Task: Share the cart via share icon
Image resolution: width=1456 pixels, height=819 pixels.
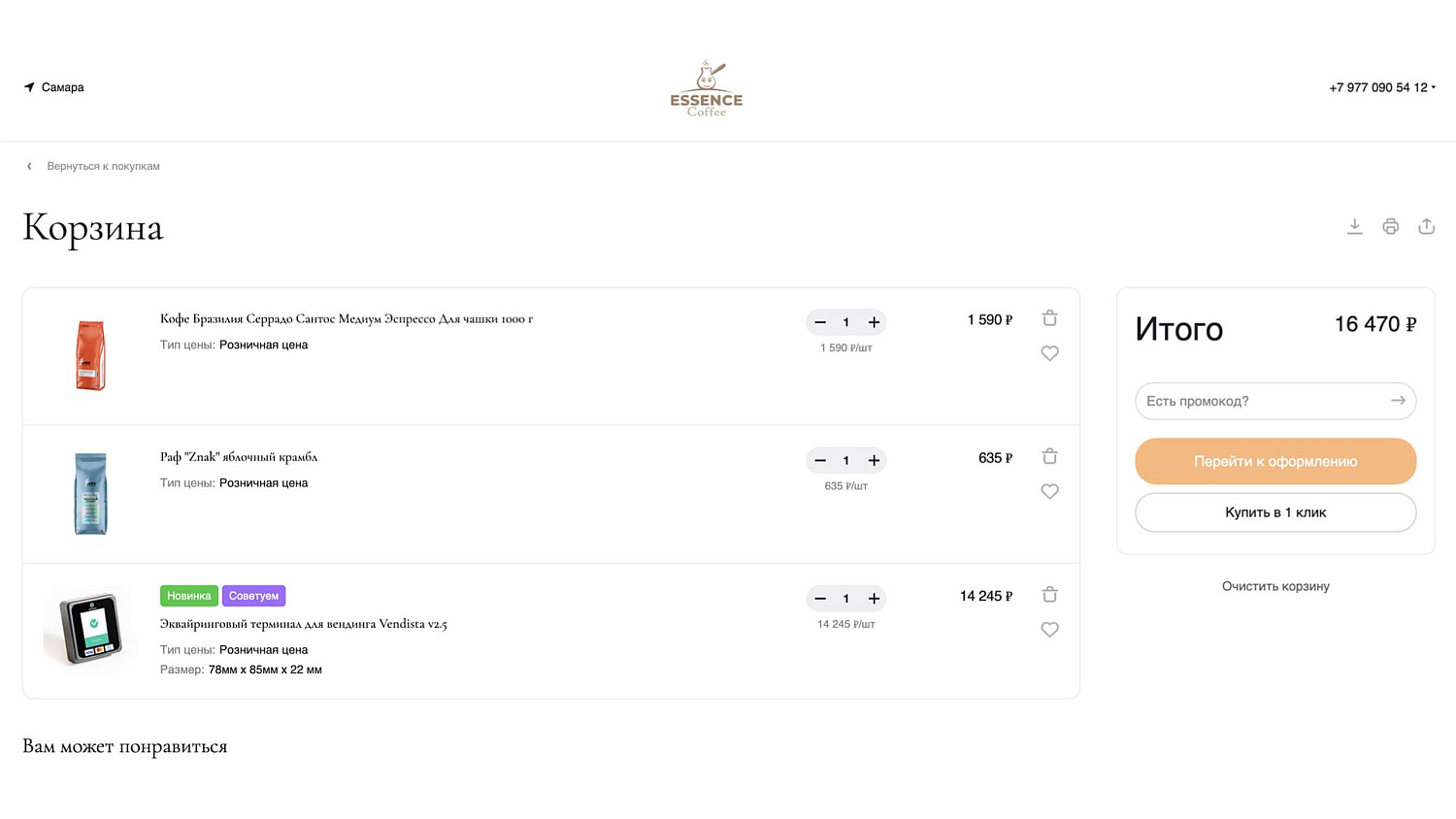Action: 1426,226
